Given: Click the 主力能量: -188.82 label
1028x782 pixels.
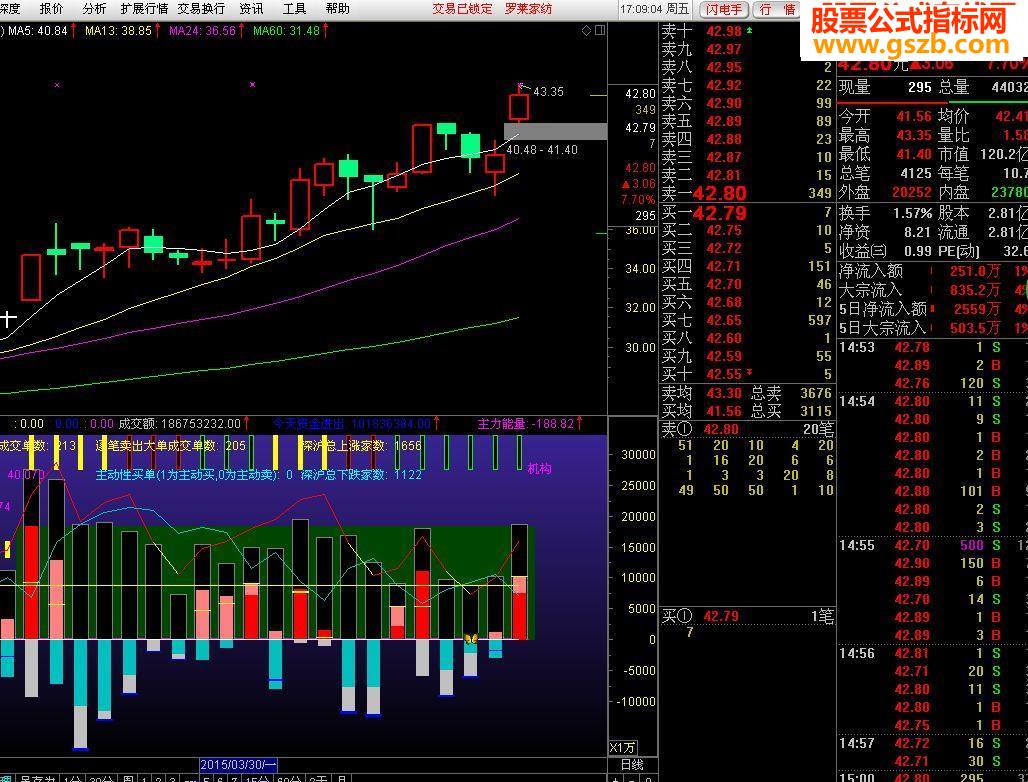Looking at the screenshot, I should click(526, 424).
